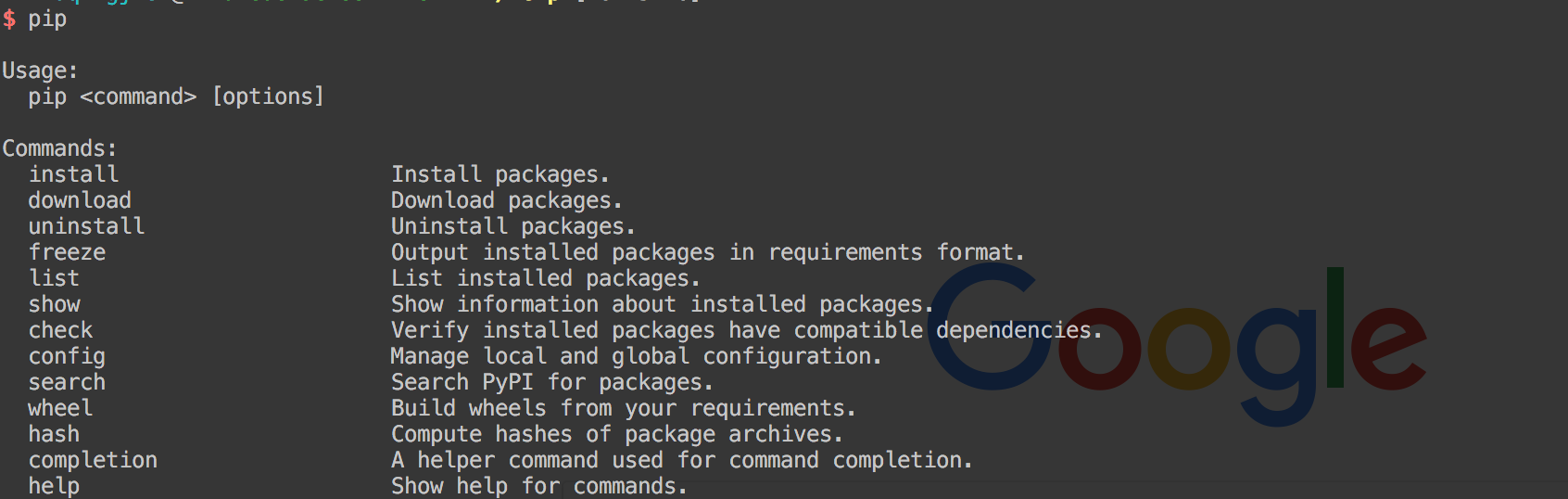The height and width of the screenshot is (499, 1568).
Task: Click the 'Usage:' heading line
Action: [40, 71]
